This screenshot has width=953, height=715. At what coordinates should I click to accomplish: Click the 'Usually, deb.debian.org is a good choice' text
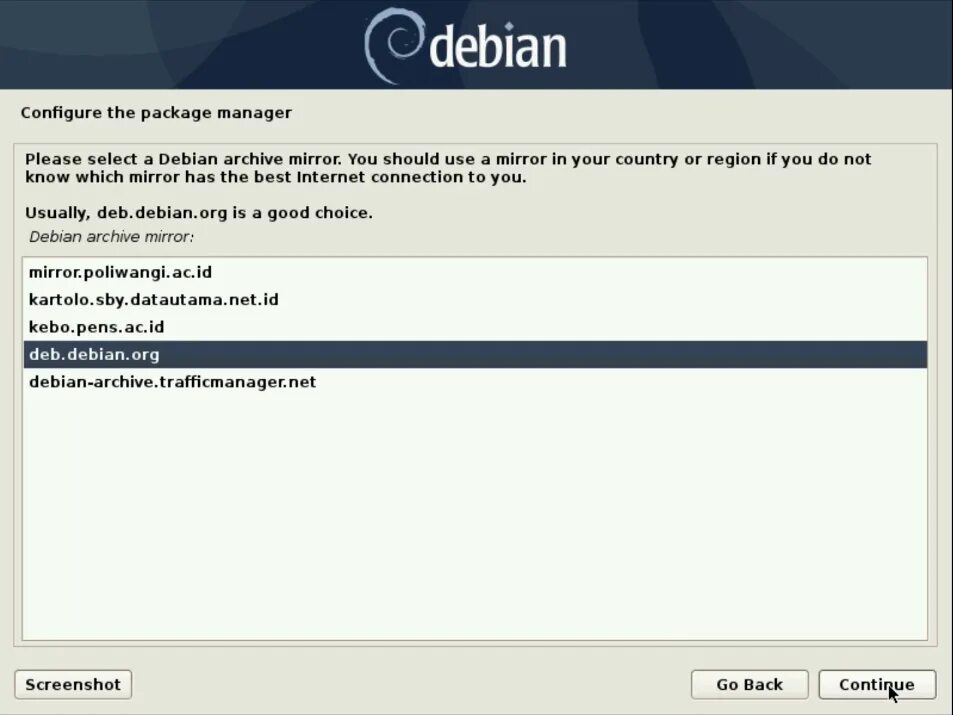point(199,213)
